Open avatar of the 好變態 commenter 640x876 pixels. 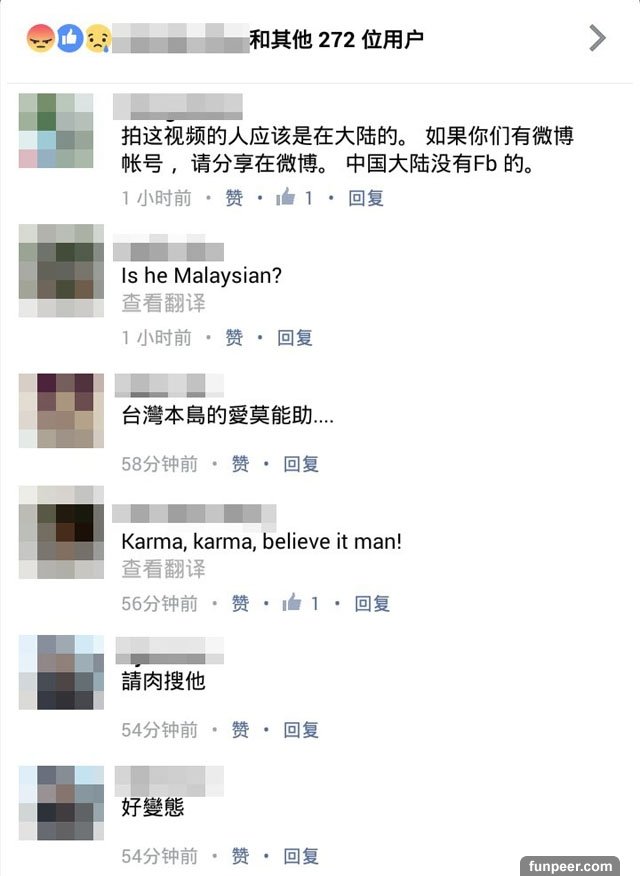61,803
